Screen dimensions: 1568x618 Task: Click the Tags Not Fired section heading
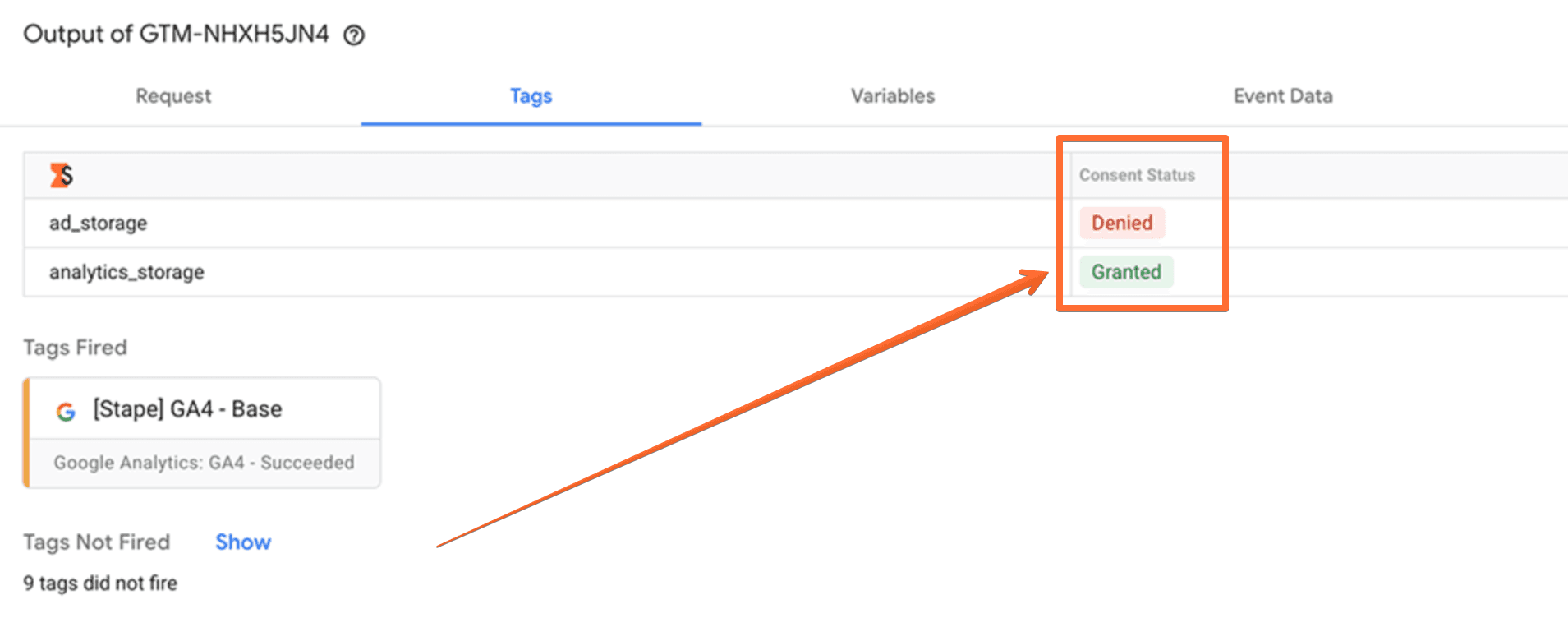coord(97,542)
